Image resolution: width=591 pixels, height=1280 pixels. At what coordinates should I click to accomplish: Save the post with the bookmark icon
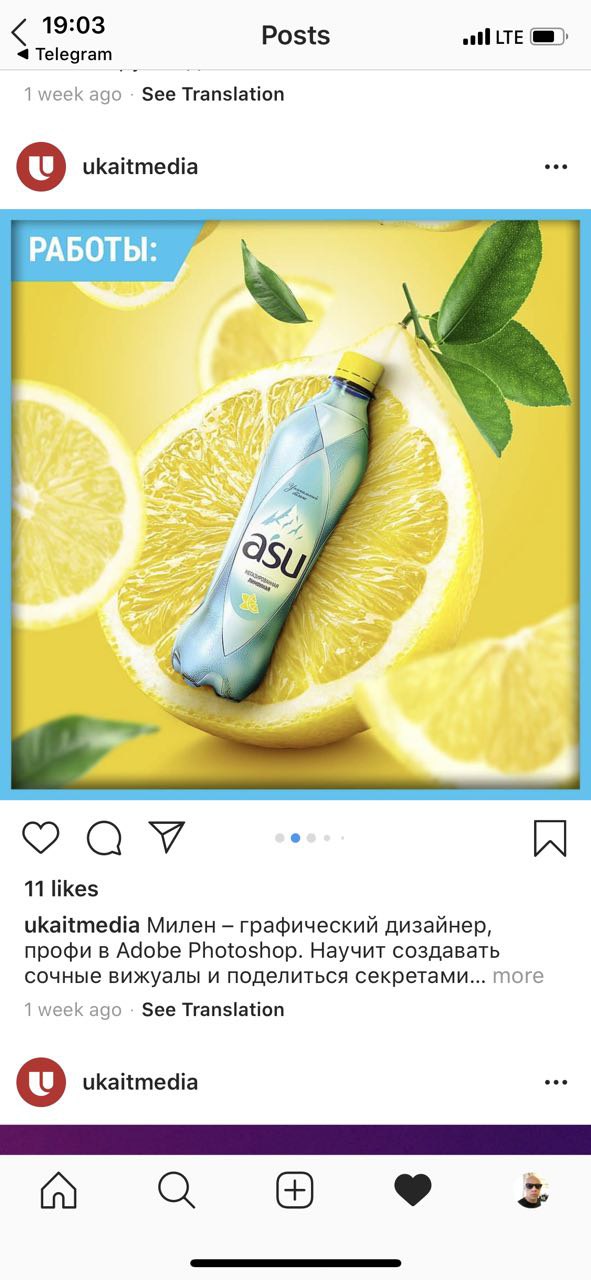[x=550, y=838]
